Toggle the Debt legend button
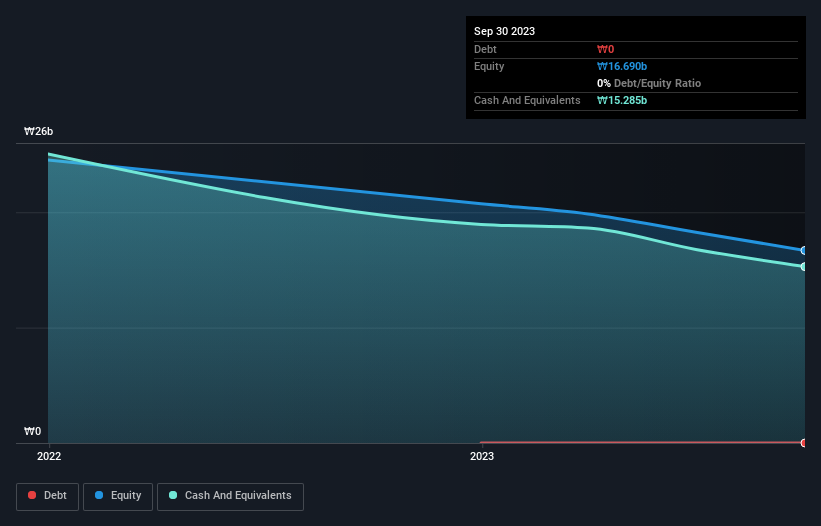The height and width of the screenshot is (526, 821). coord(47,496)
